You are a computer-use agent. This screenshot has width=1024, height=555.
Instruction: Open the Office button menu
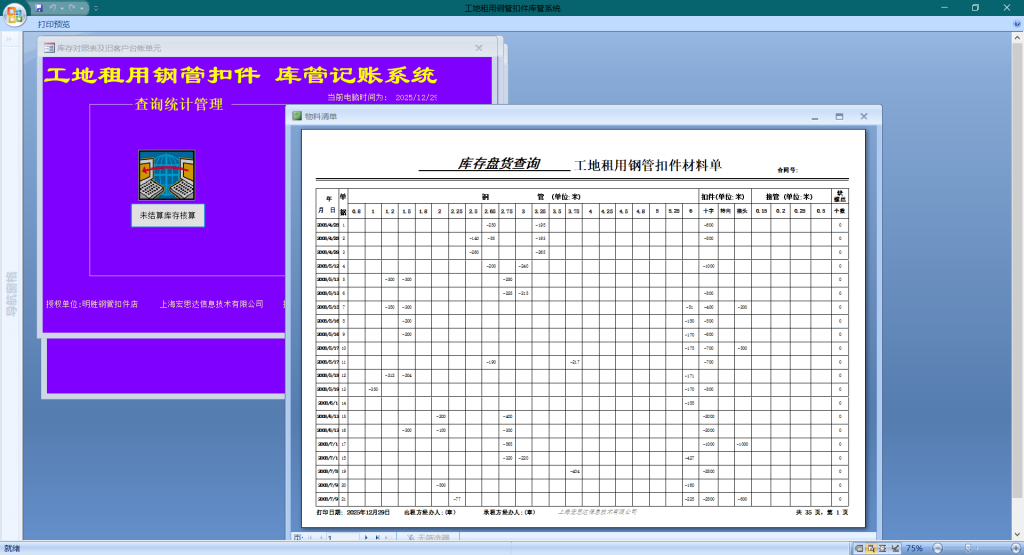(15, 14)
